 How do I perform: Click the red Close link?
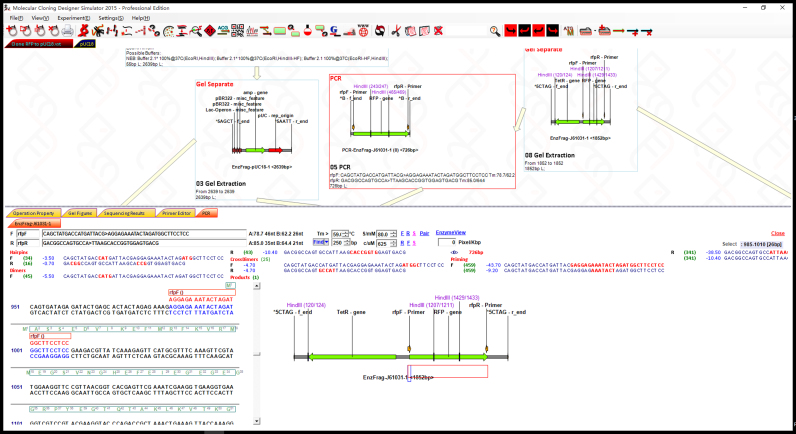[x=777, y=232]
